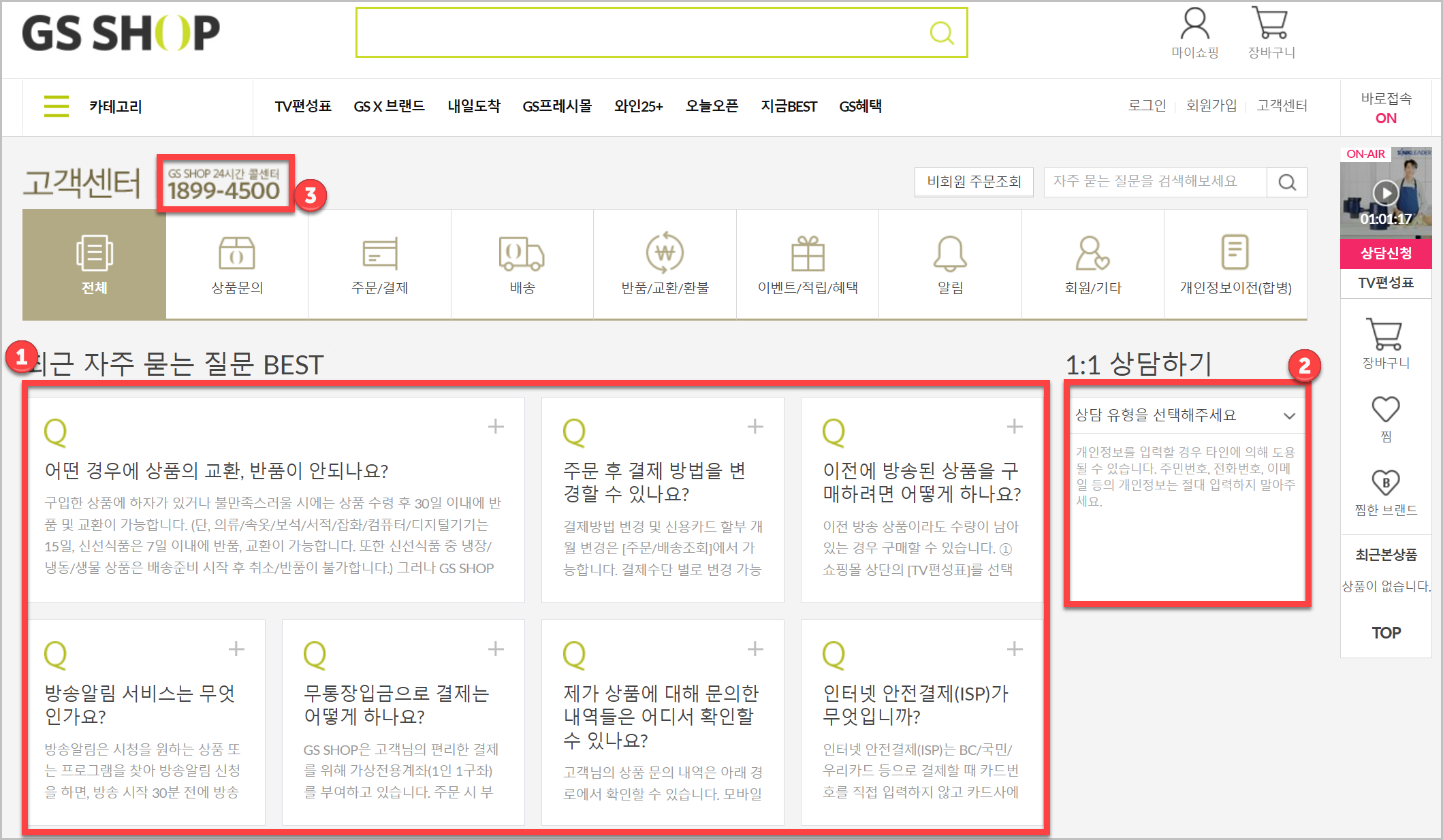This screenshot has width=1443, height=840.
Task: Select the 반품/교환/환불 won icon
Action: [665, 254]
